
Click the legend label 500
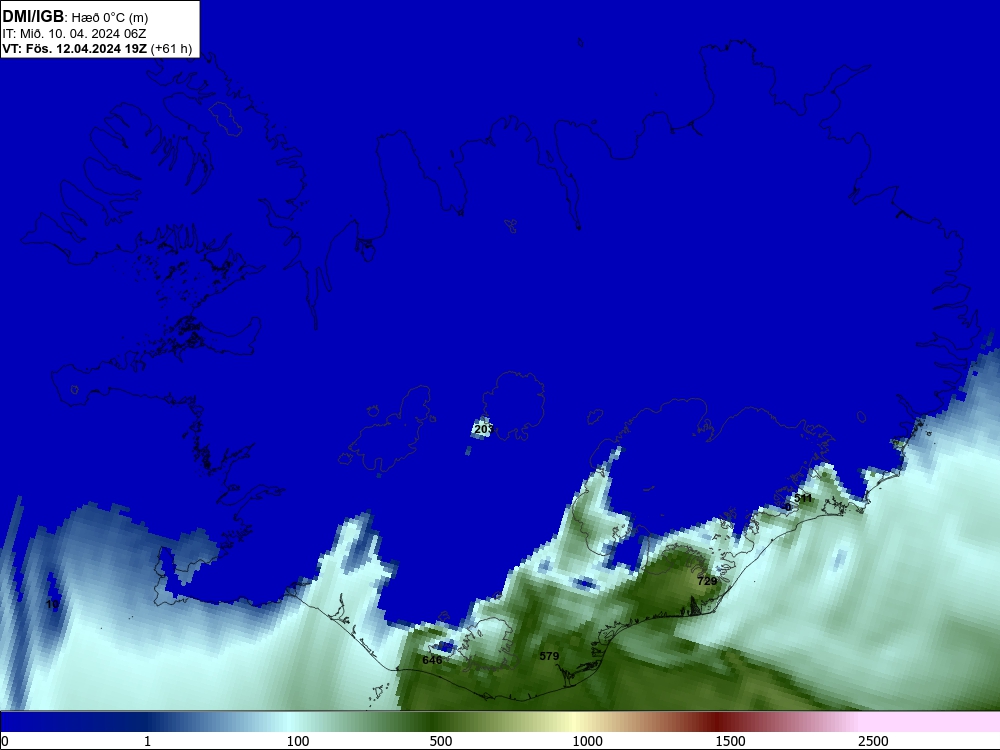[441, 741]
